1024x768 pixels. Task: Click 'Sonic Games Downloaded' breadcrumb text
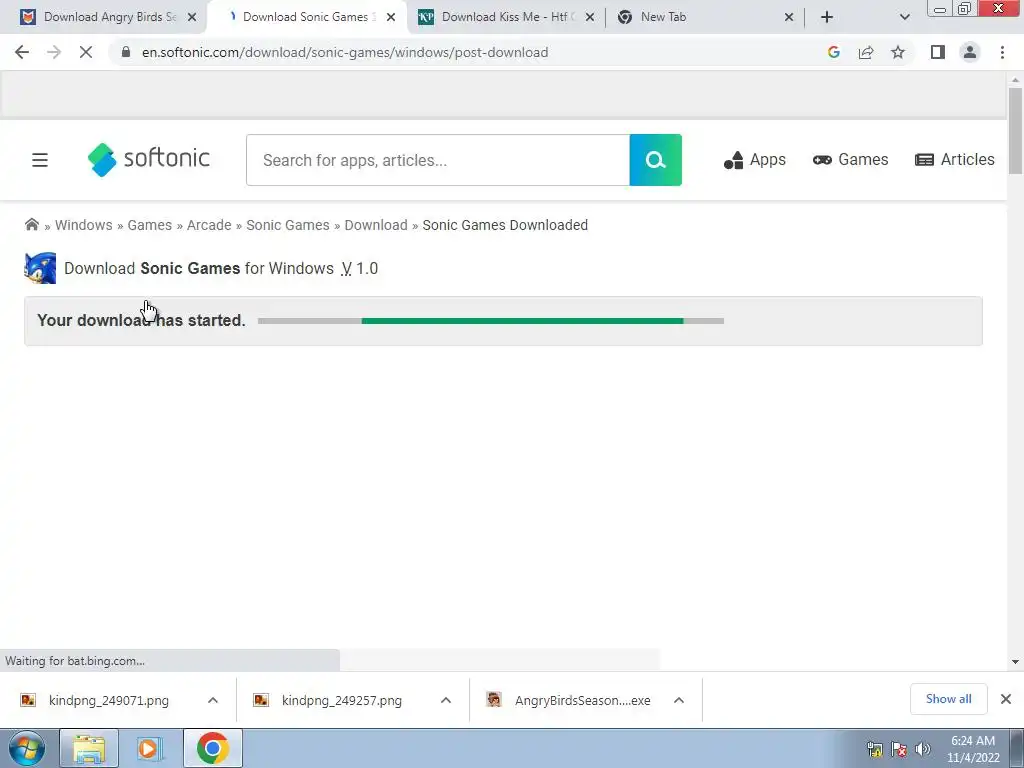click(x=505, y=225)
